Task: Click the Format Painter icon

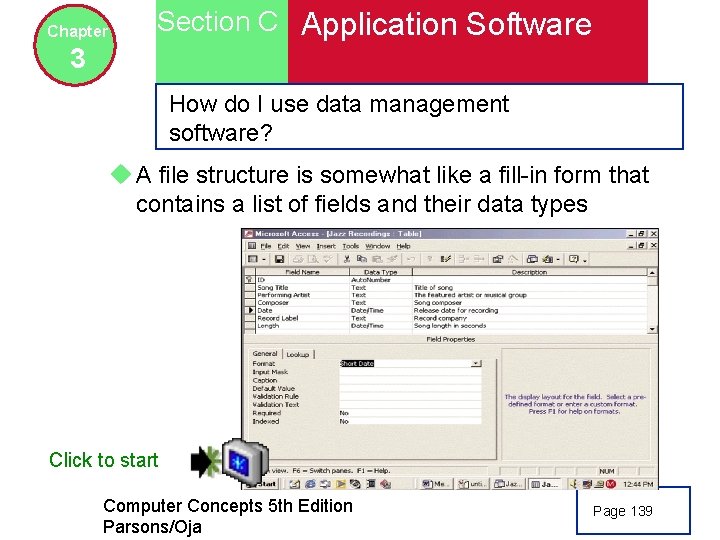Action: [392, 259]
